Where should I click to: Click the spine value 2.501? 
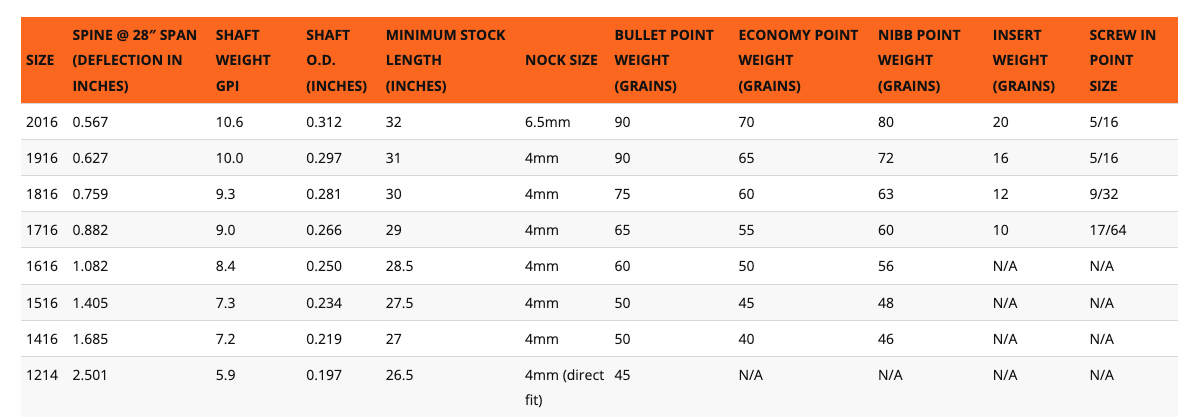(91, 375)
